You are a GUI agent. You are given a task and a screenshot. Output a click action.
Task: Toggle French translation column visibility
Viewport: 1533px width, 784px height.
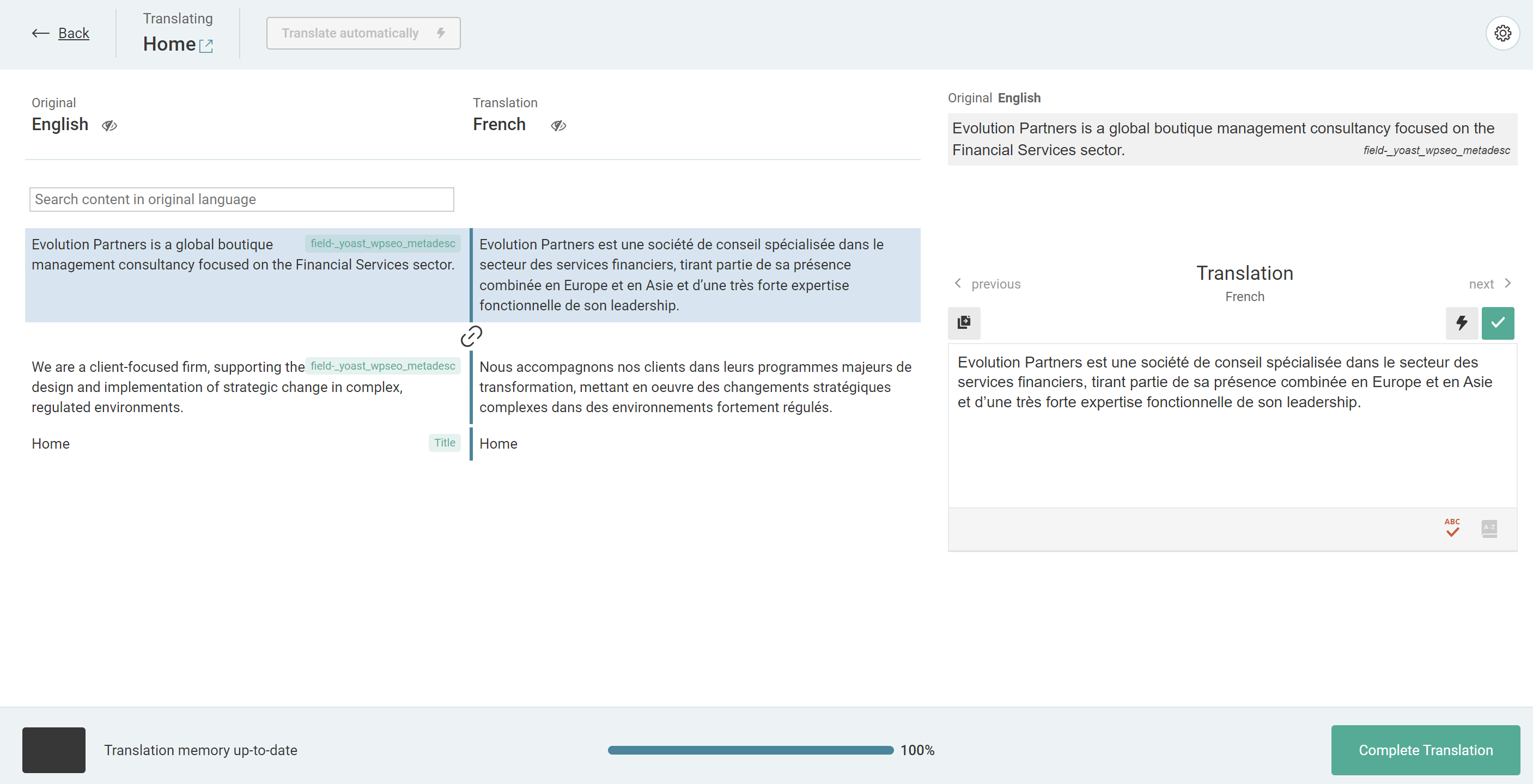(x=558, y=126)
